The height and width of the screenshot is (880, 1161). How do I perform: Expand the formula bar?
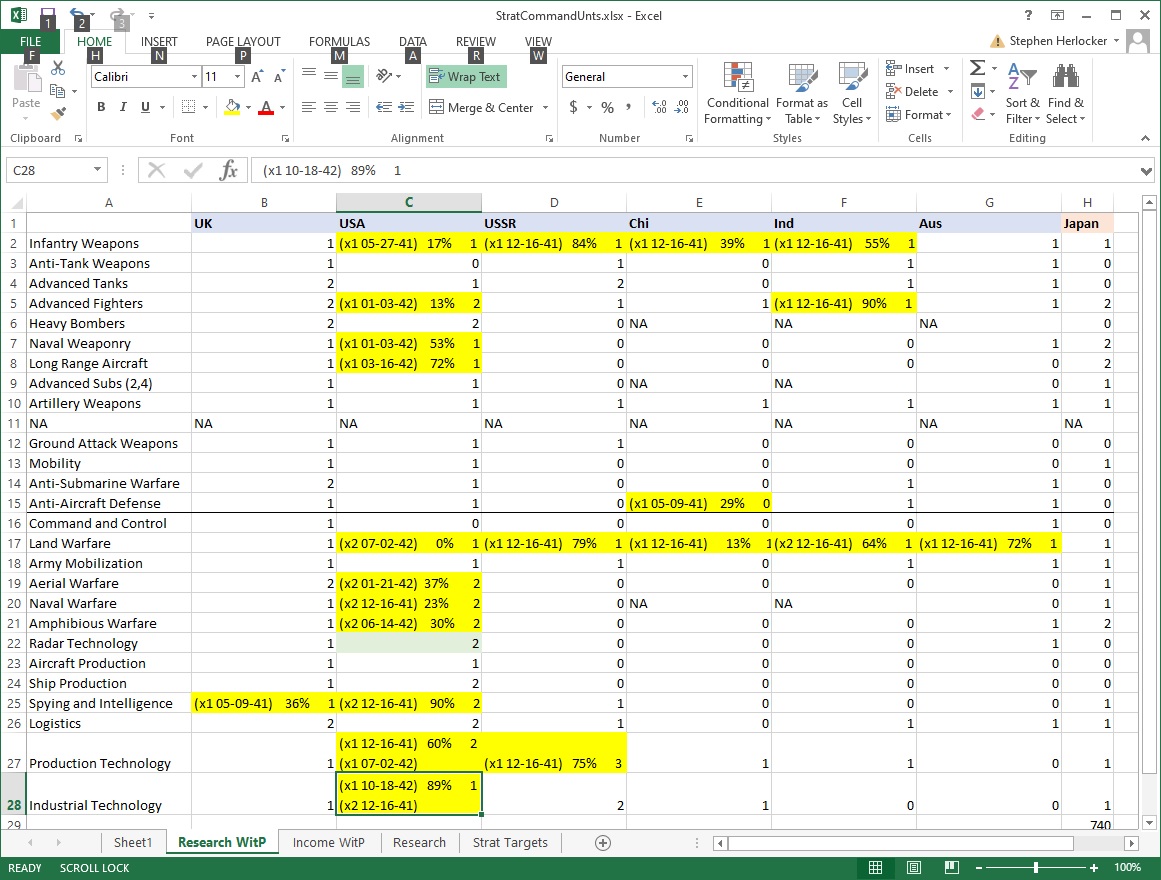(x=1146, y=171)
